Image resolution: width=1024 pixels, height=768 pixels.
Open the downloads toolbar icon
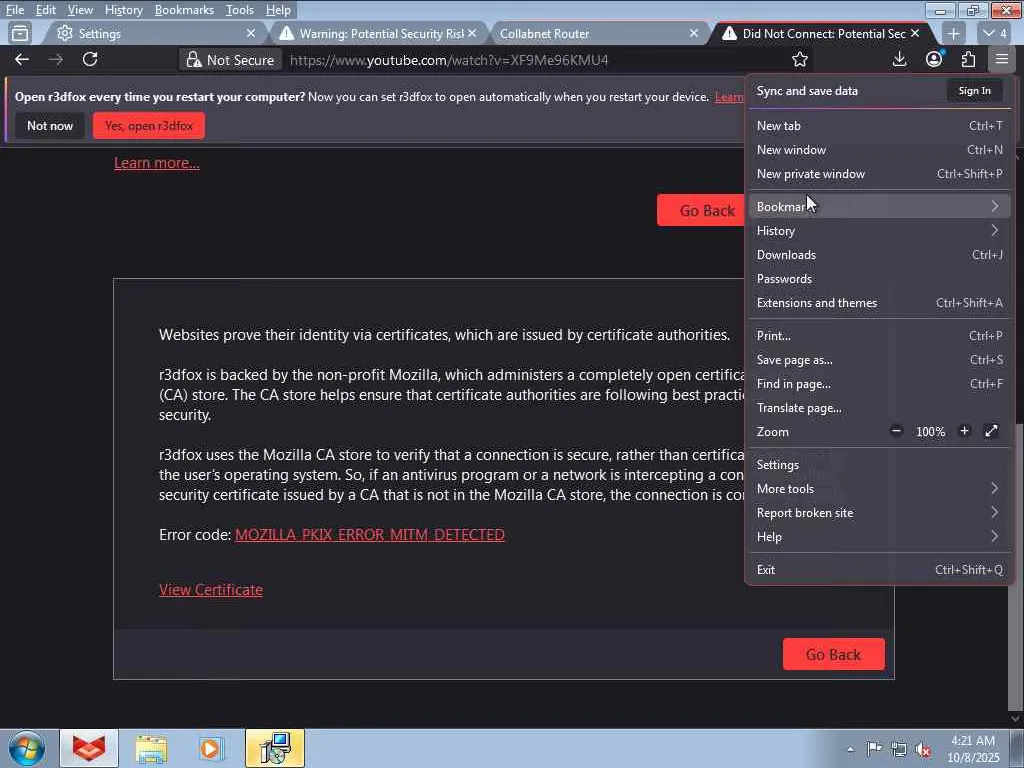[899, 59]
